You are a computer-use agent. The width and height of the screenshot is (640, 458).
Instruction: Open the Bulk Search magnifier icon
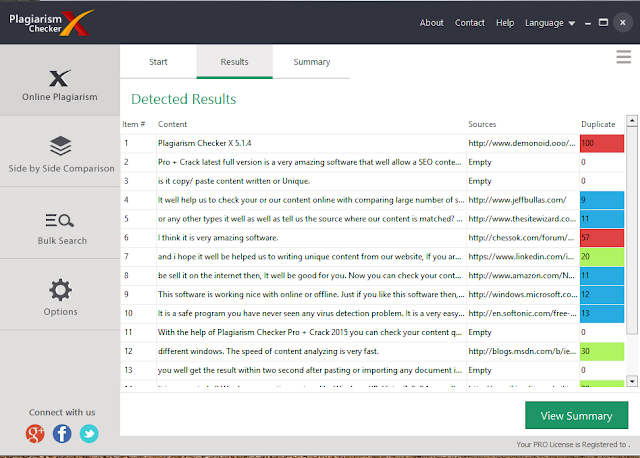coord(60,220)
